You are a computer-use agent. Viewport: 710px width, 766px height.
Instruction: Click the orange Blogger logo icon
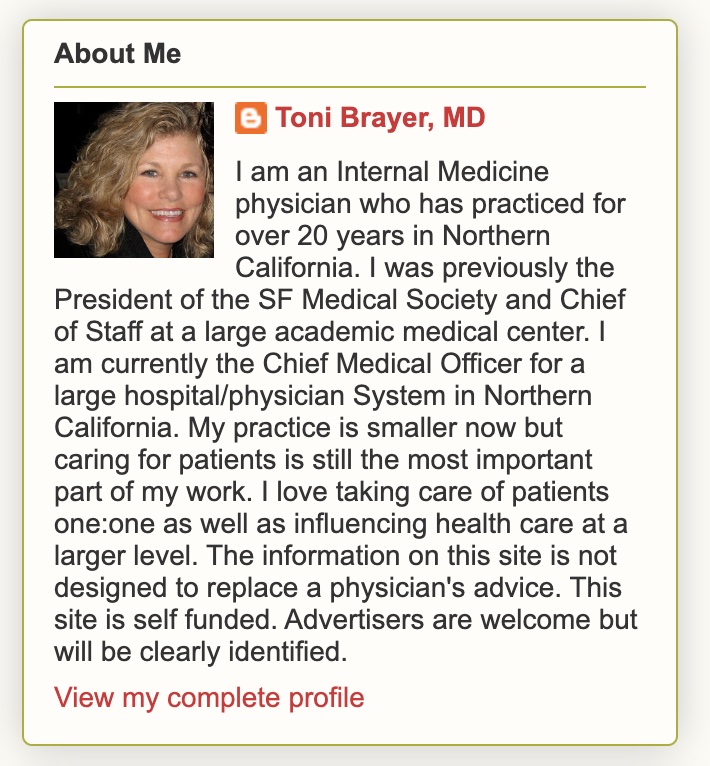coord(251,118)
